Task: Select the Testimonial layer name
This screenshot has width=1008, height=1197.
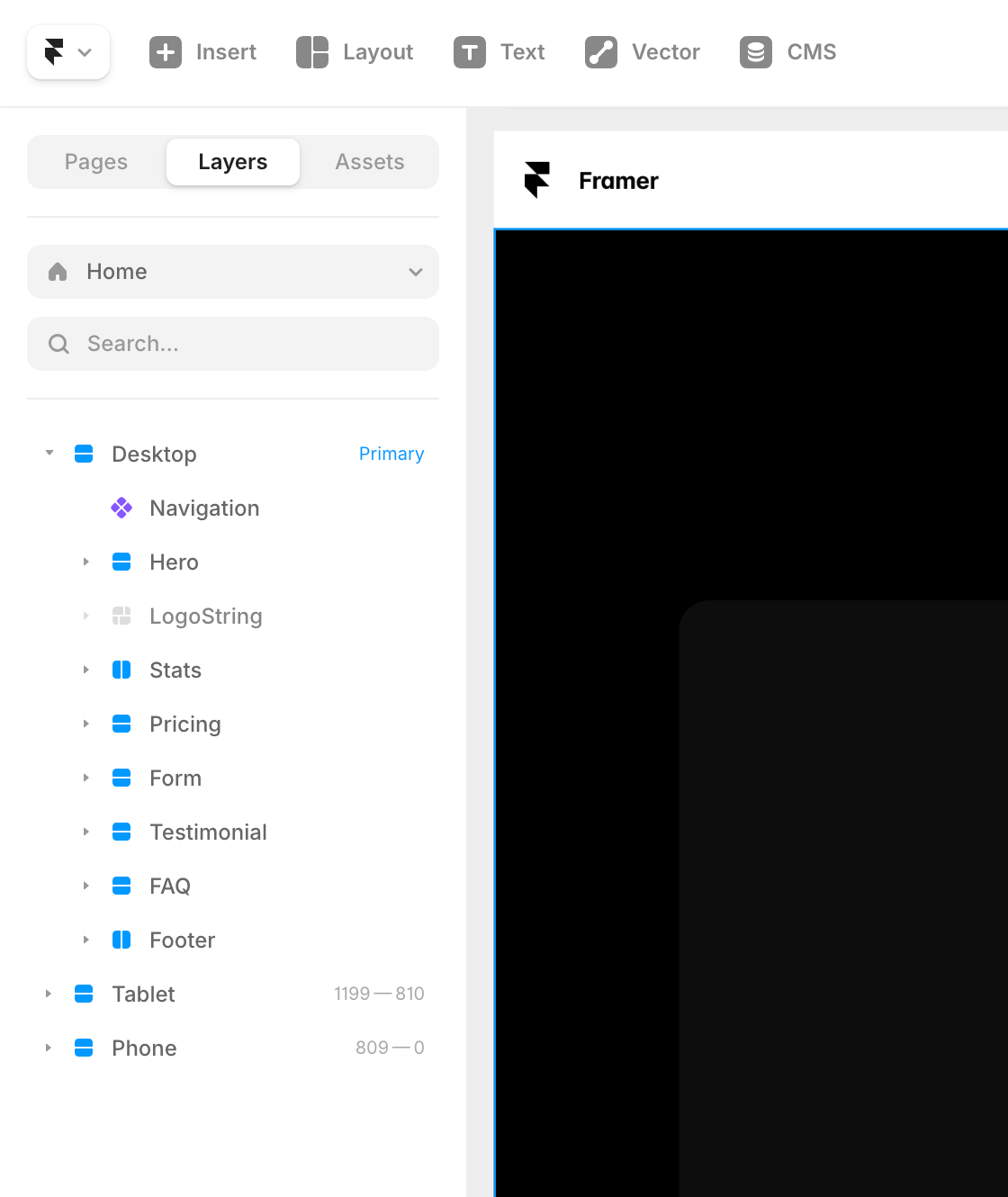Action: coord(208,832)
